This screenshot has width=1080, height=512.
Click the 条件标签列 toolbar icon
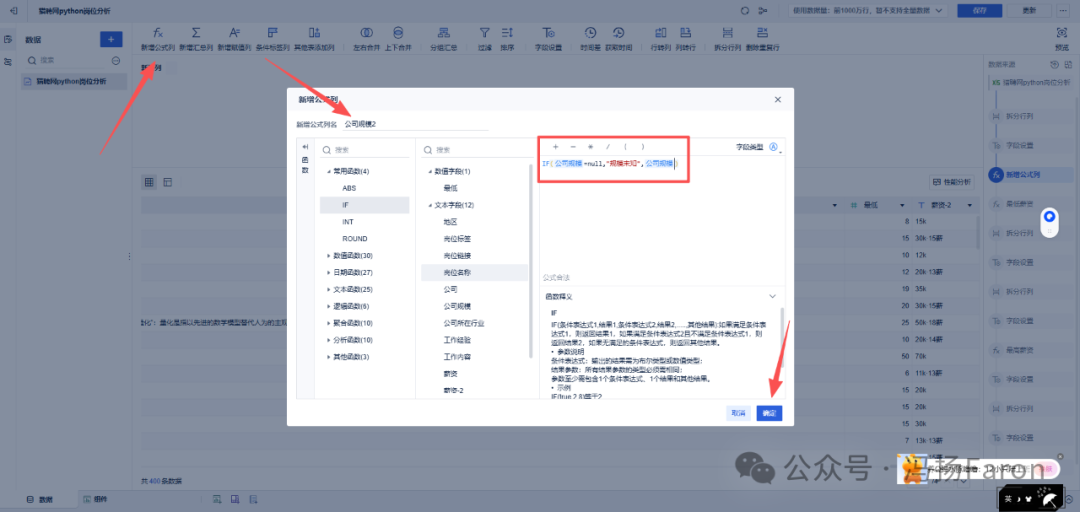tap(273, 32)
